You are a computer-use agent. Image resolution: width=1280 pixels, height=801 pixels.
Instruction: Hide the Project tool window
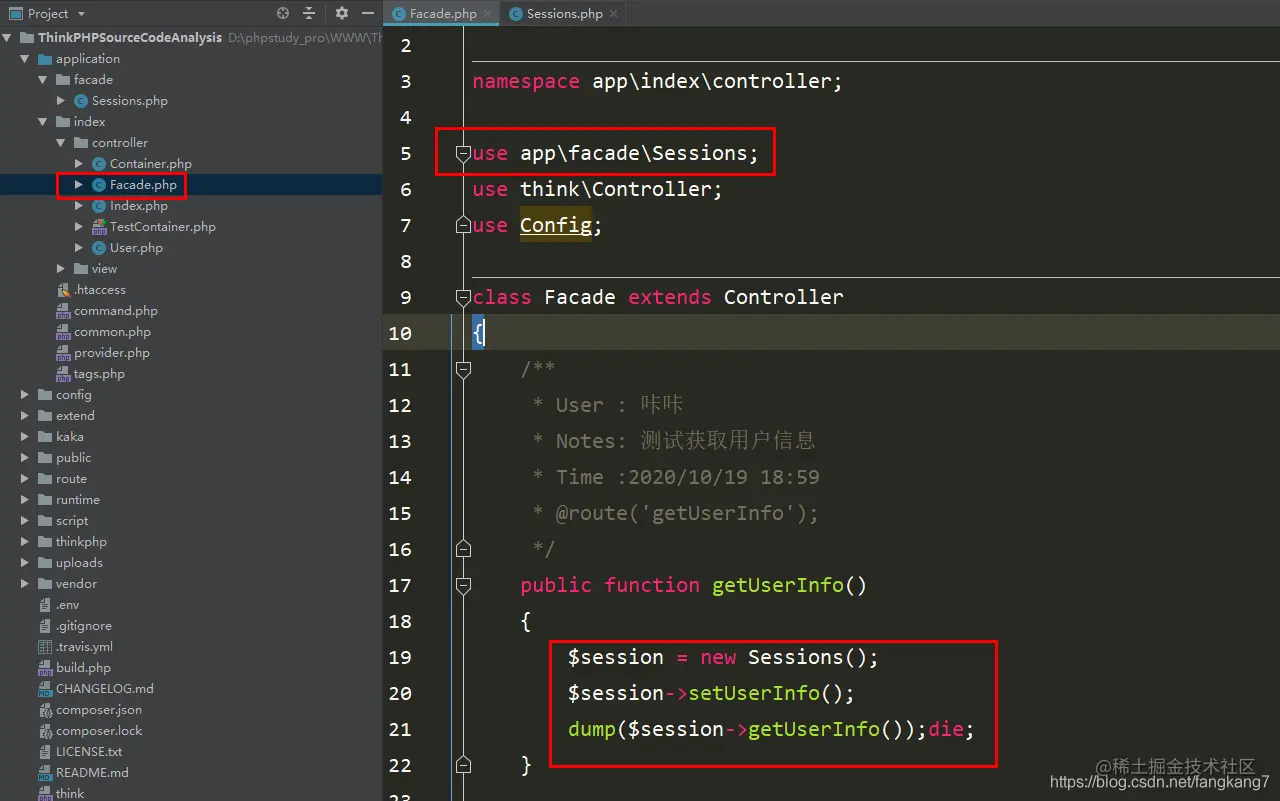(368, 14)
